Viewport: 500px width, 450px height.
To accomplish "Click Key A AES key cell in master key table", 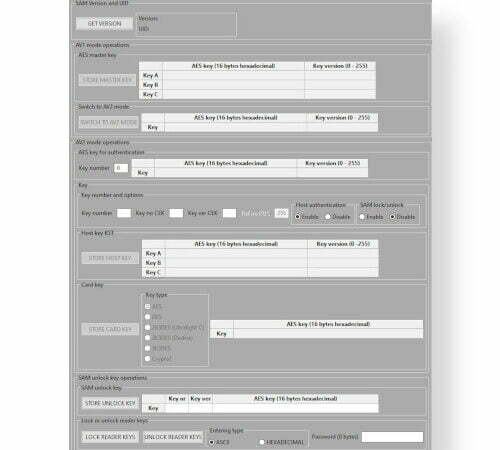I will tap(233, 75).
